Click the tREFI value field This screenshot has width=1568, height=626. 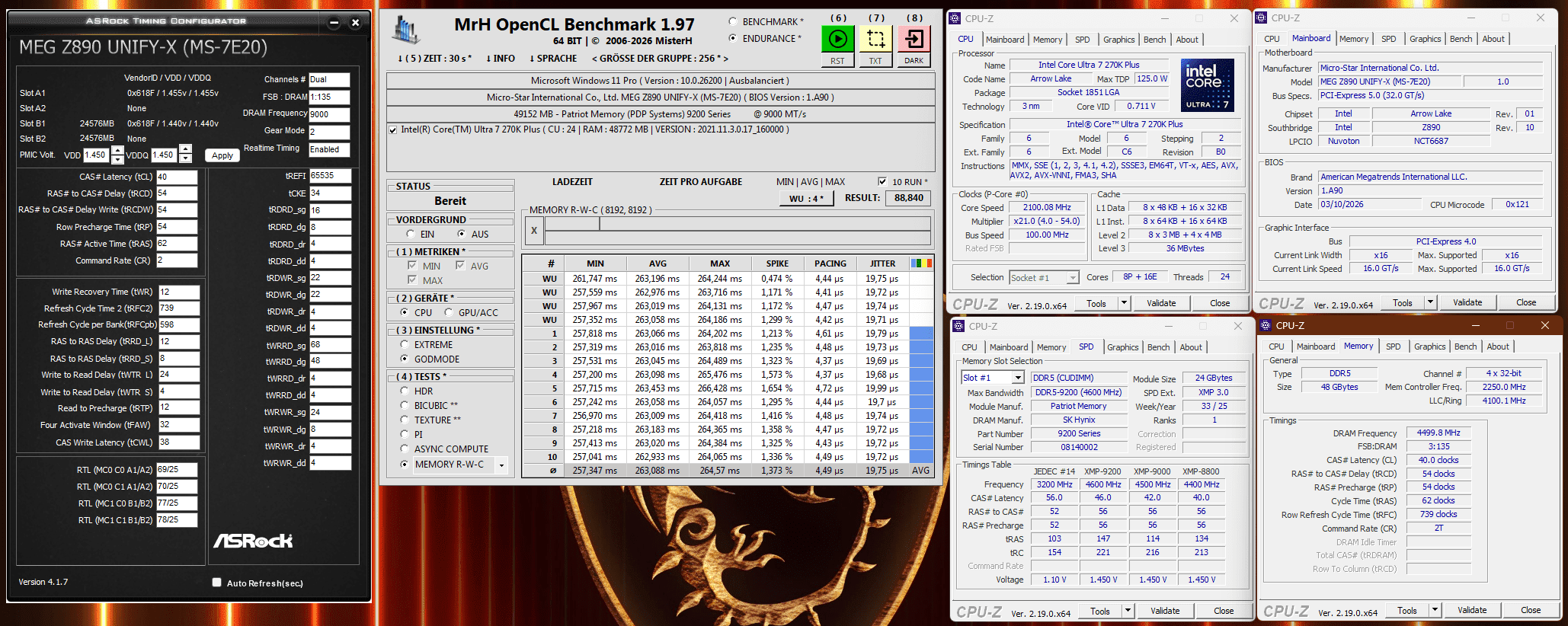click(x=330, y=176)
